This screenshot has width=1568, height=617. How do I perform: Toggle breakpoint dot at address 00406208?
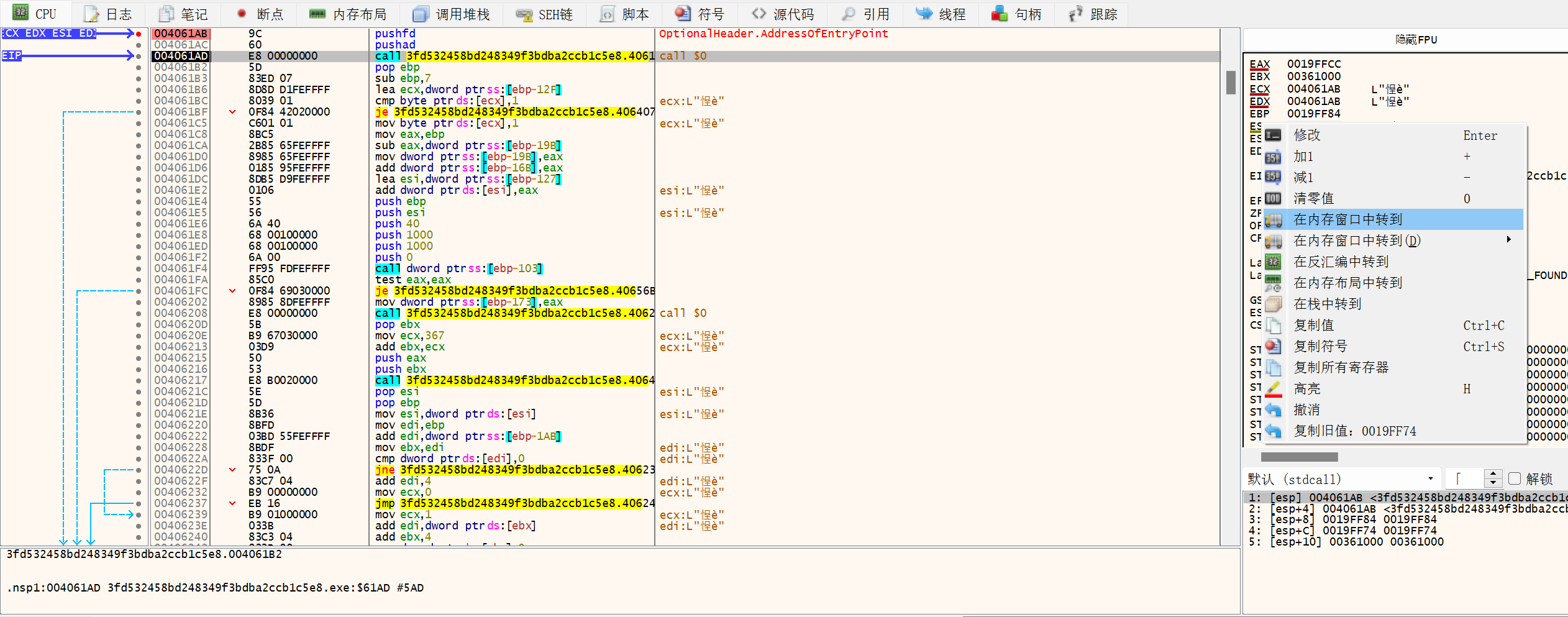pos(139,313)
